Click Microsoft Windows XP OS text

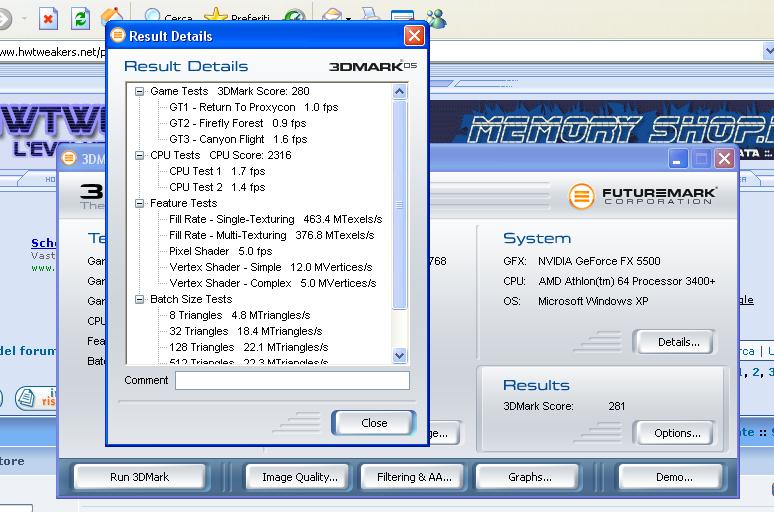(x=593, y=301)
